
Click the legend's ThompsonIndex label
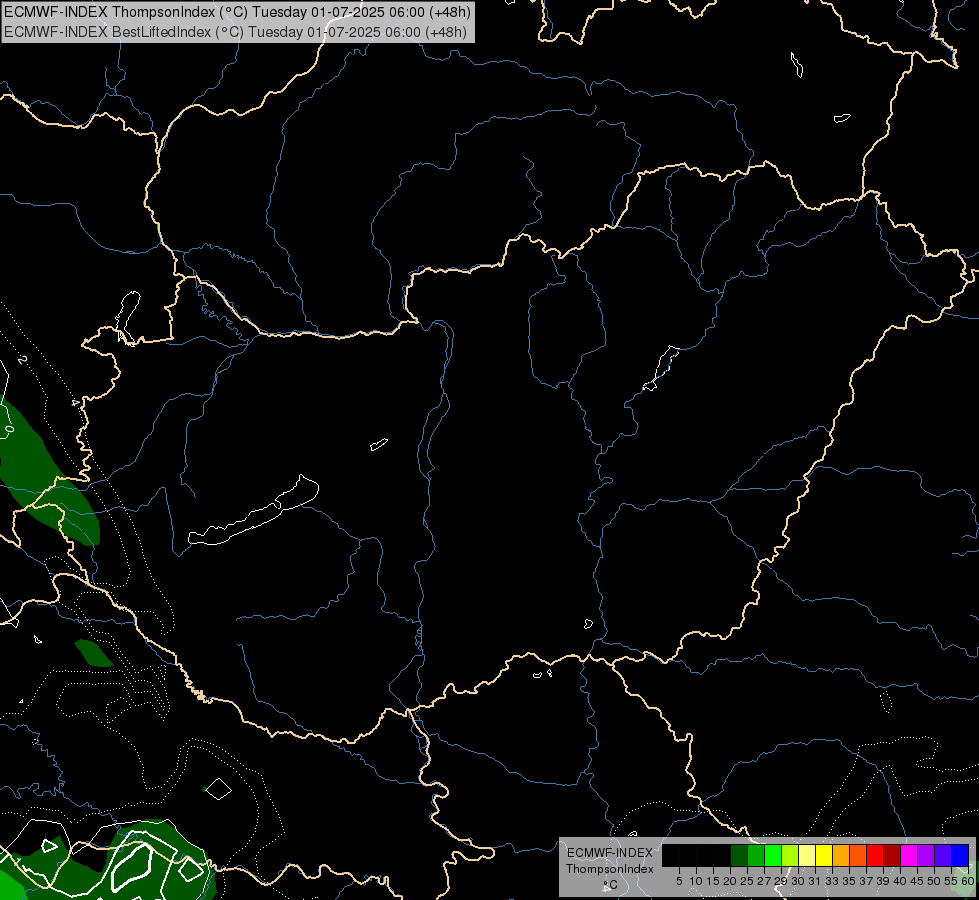[610, 869]
